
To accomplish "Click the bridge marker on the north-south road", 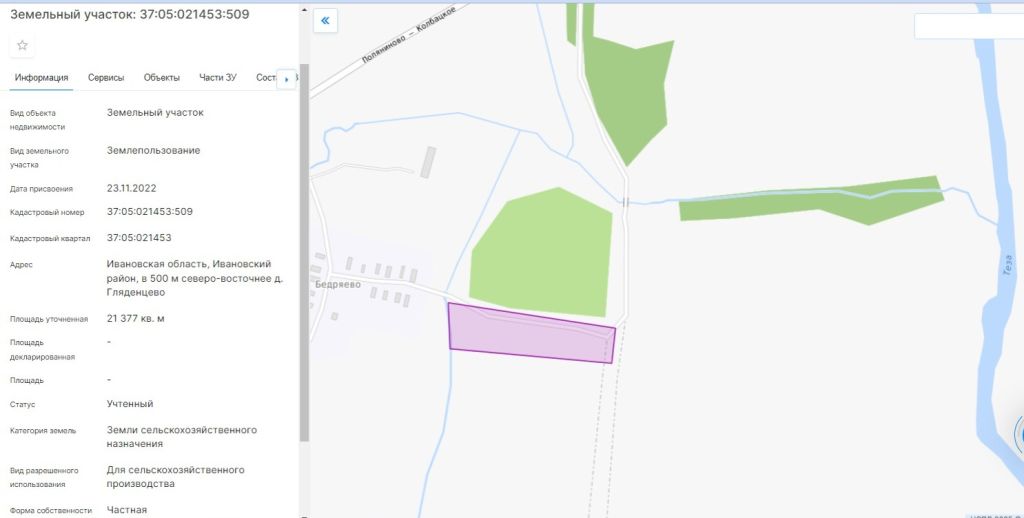I will pos(625,202).
